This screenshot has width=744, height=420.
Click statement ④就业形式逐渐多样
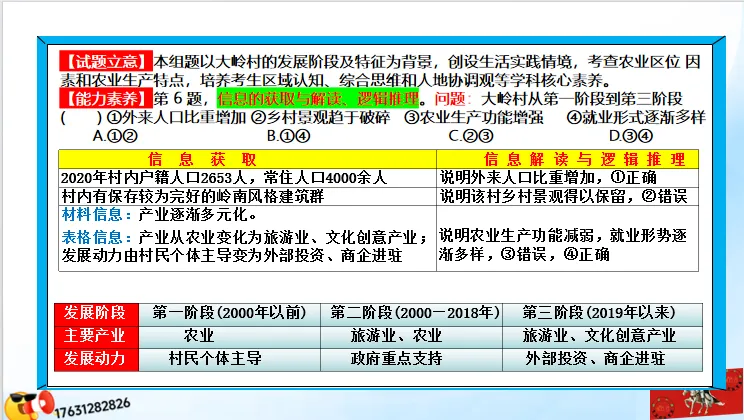(x=636, y=117)
